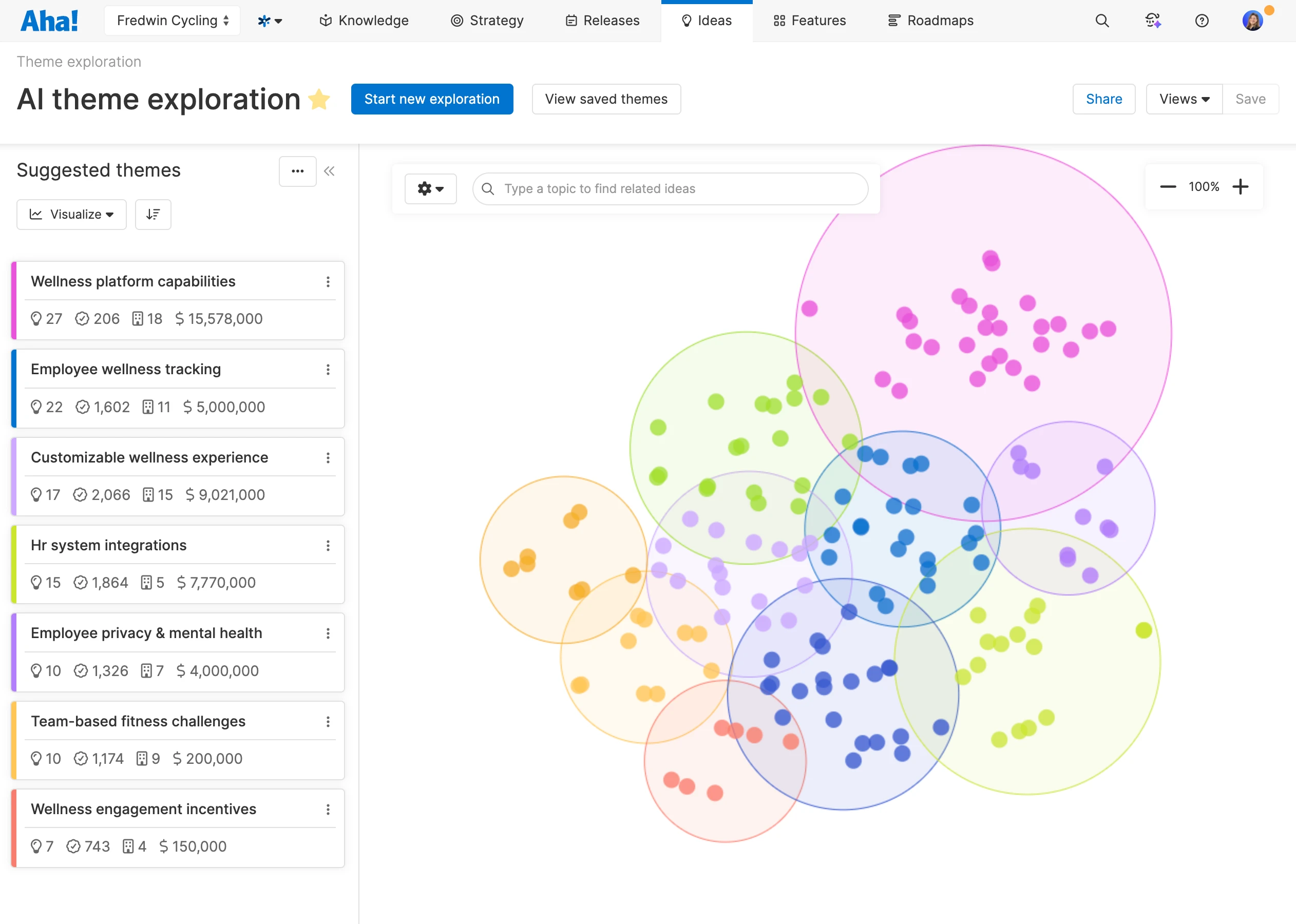
Task: Click the Share button
Action: coord(1103,99)
